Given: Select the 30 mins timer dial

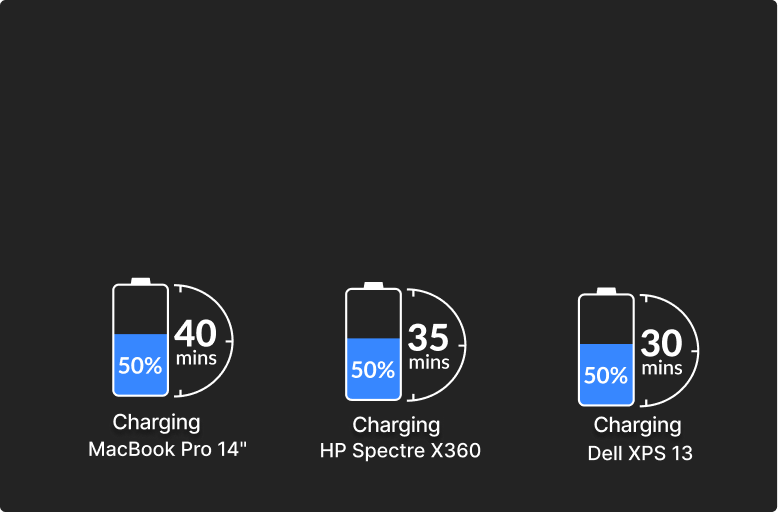Looking at the screenshot, I should click(x=669, y=350).
